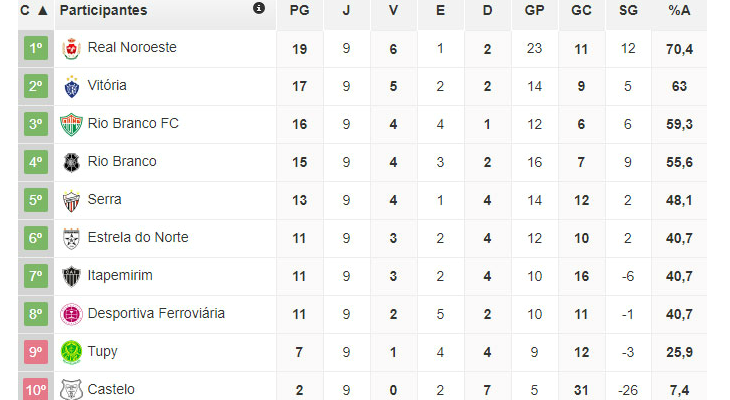Screen dimensions: 730x400
Task: Click the Itapemirim team crest
Action: [71, 276]
